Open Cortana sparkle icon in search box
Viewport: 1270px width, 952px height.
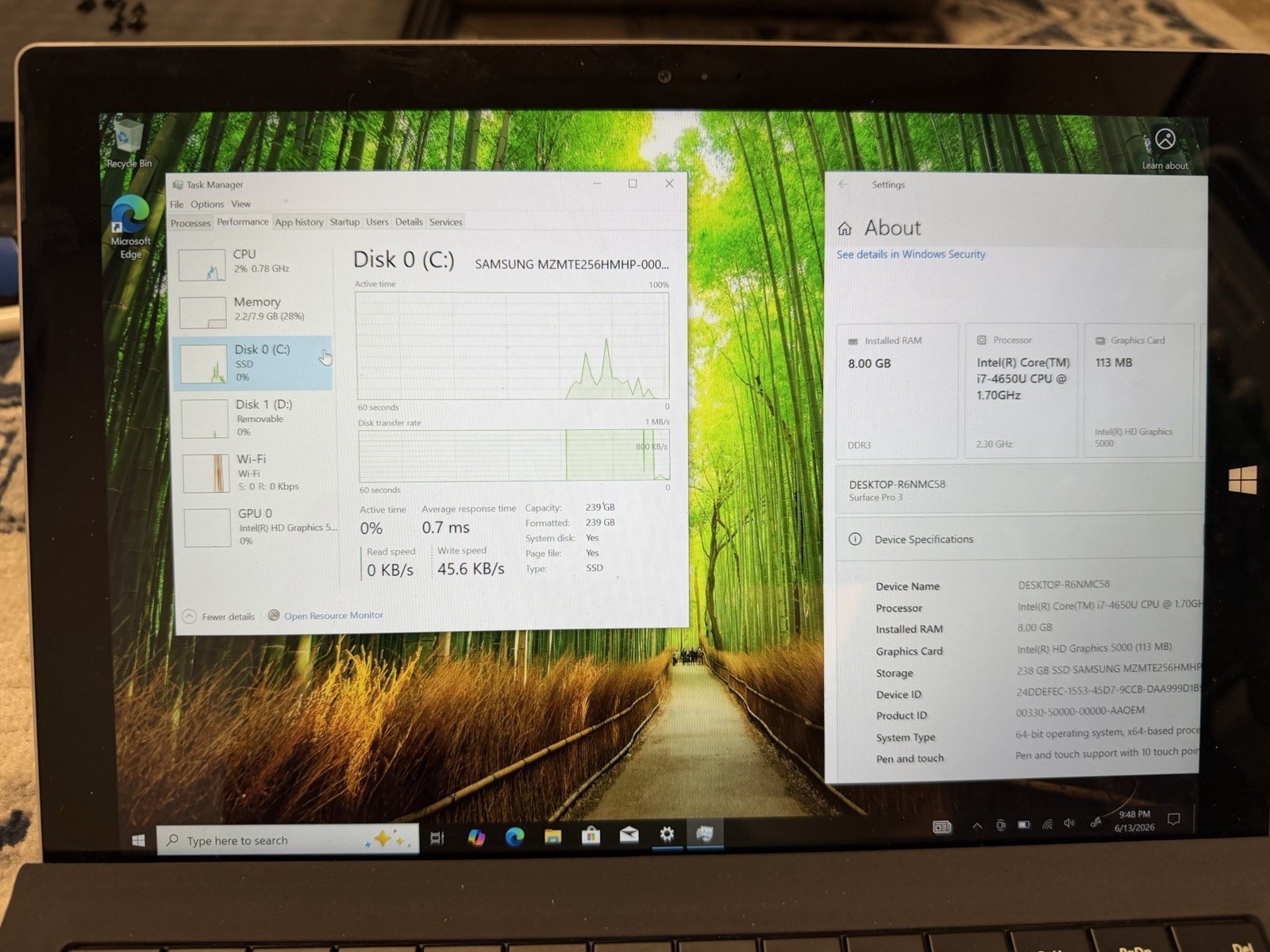388,839
